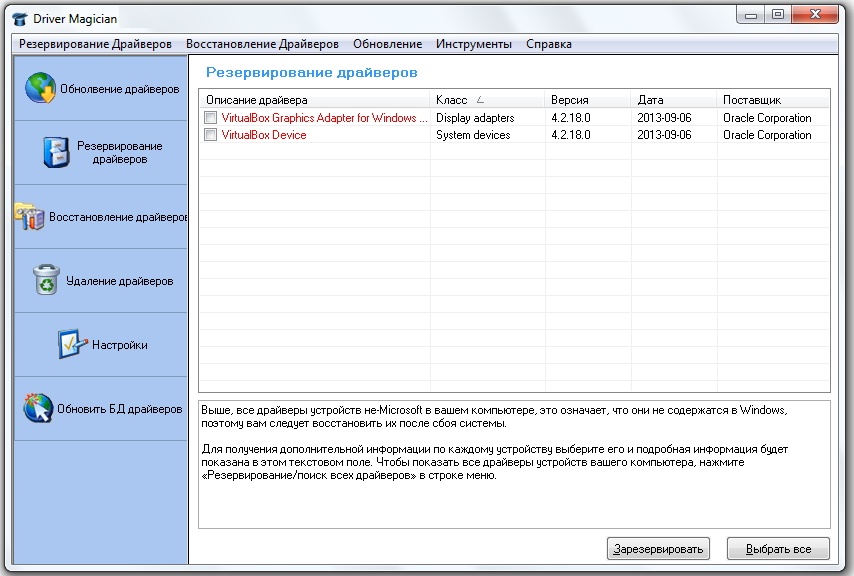Check the VirtualBox Device checkbox
This screenshot has height=576, width=854.
(x=210, y=135)
